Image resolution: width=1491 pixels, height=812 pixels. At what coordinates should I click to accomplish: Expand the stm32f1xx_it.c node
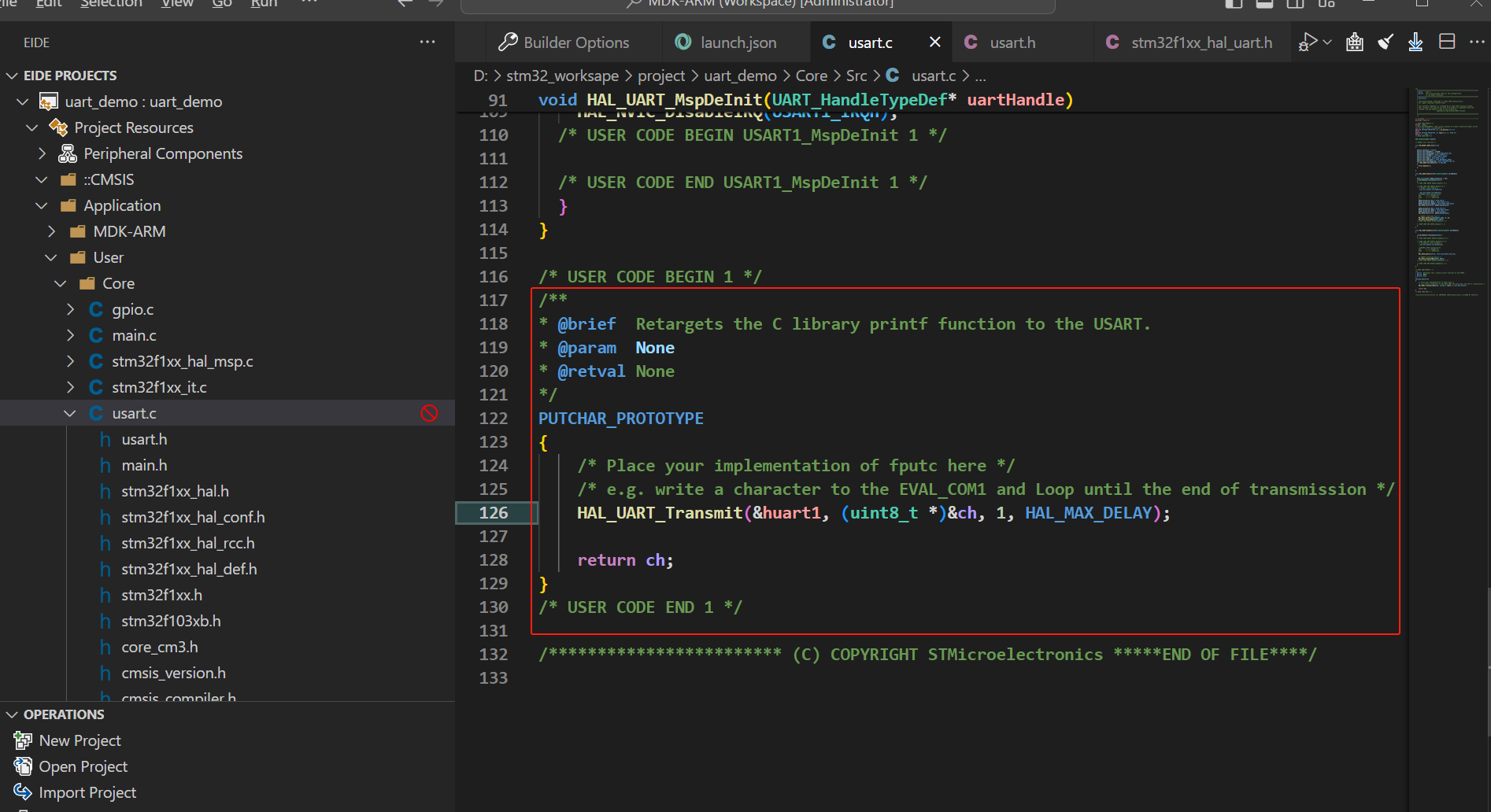(x=70, y=387)
